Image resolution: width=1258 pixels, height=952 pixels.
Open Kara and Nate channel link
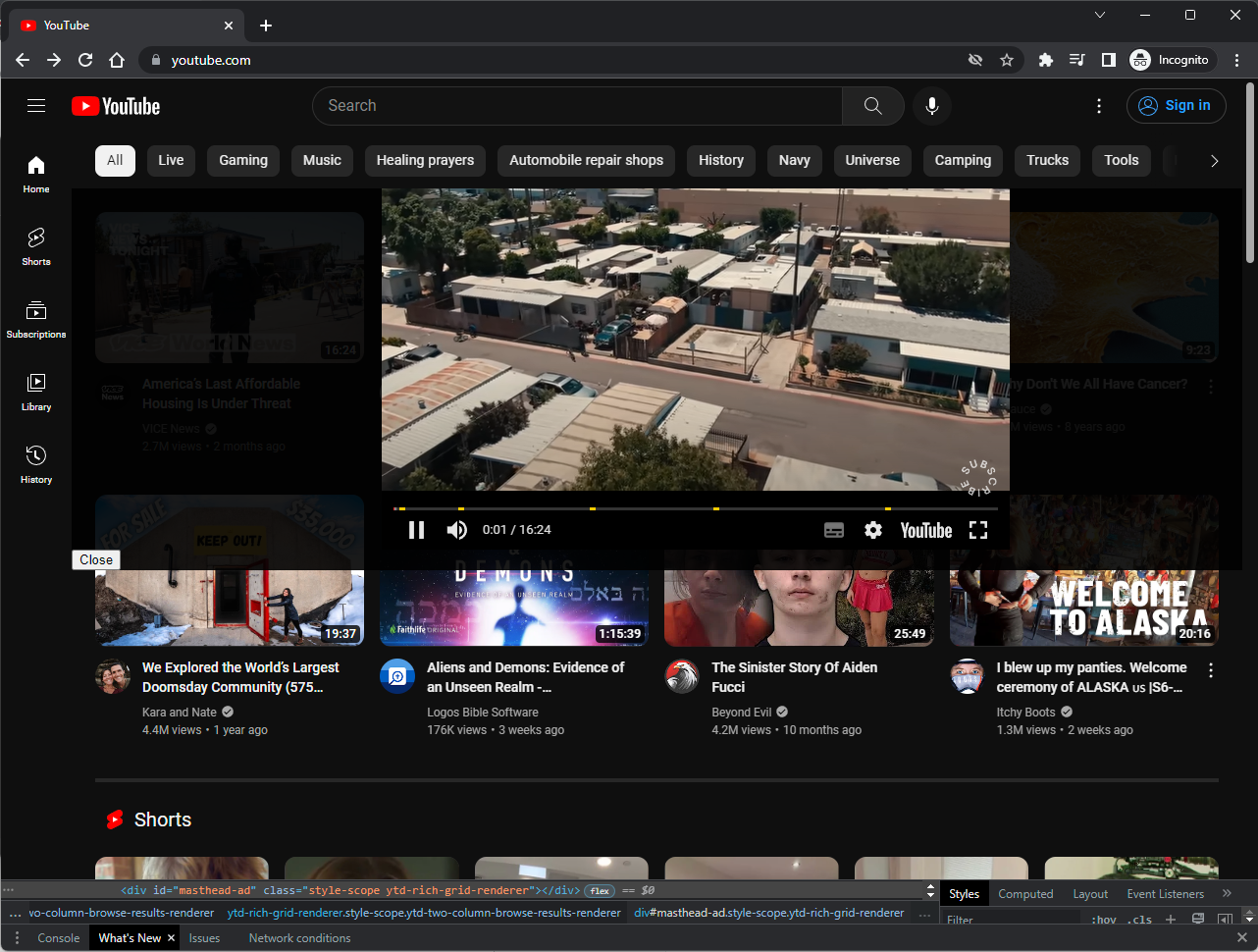coord(180,713)
